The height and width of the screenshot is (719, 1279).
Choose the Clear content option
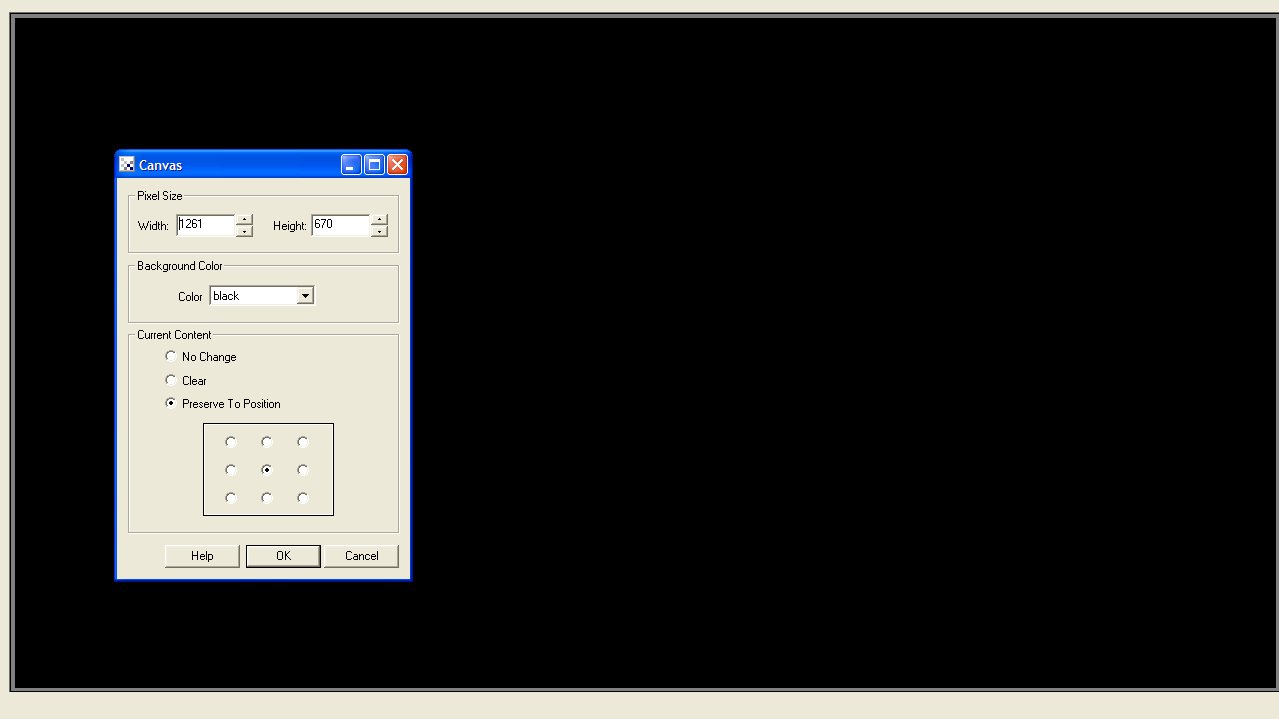[171, 380]
